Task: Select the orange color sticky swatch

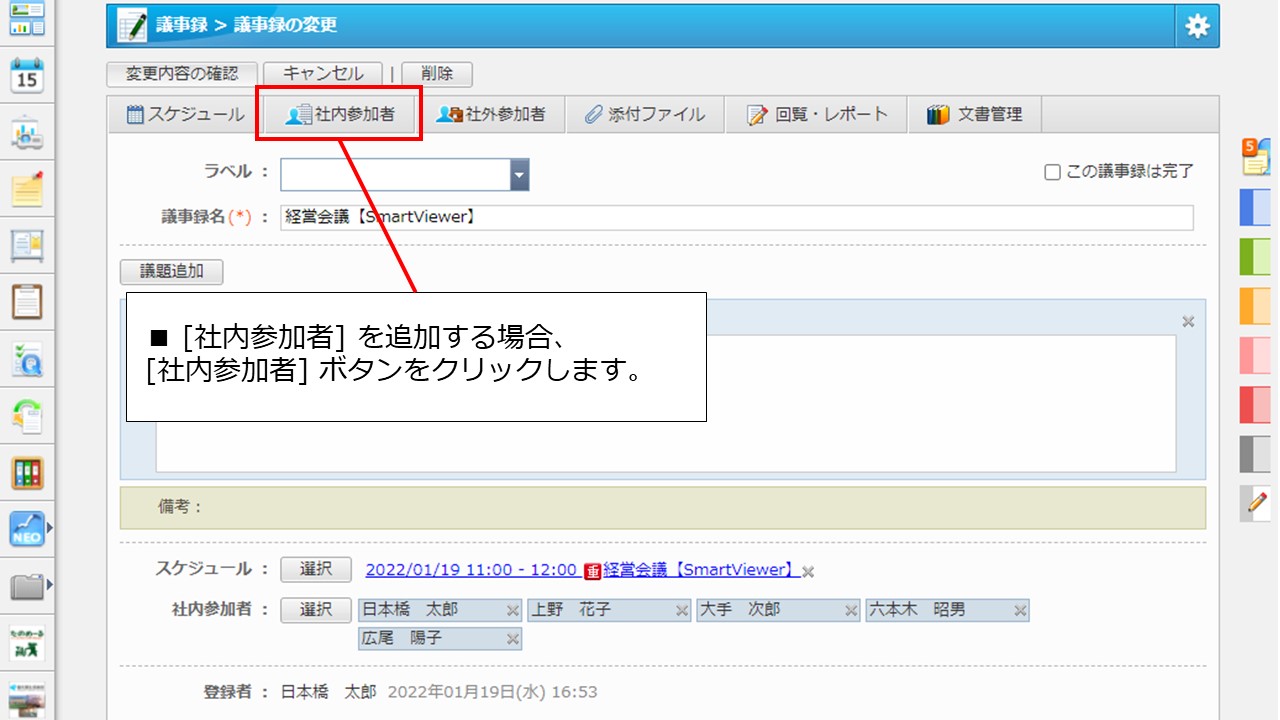Action: pyautogui.click(x=1255, y=306)
